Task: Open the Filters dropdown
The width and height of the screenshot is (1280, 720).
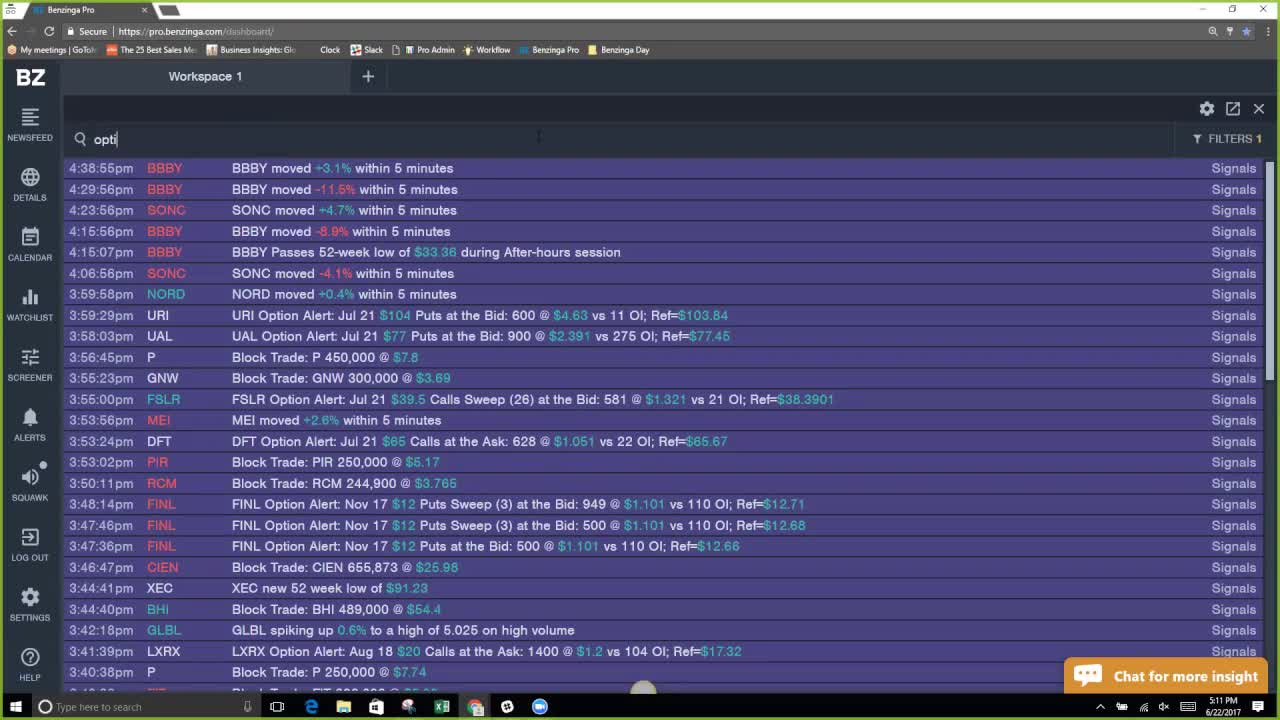Action: (x=1227, y=139)
